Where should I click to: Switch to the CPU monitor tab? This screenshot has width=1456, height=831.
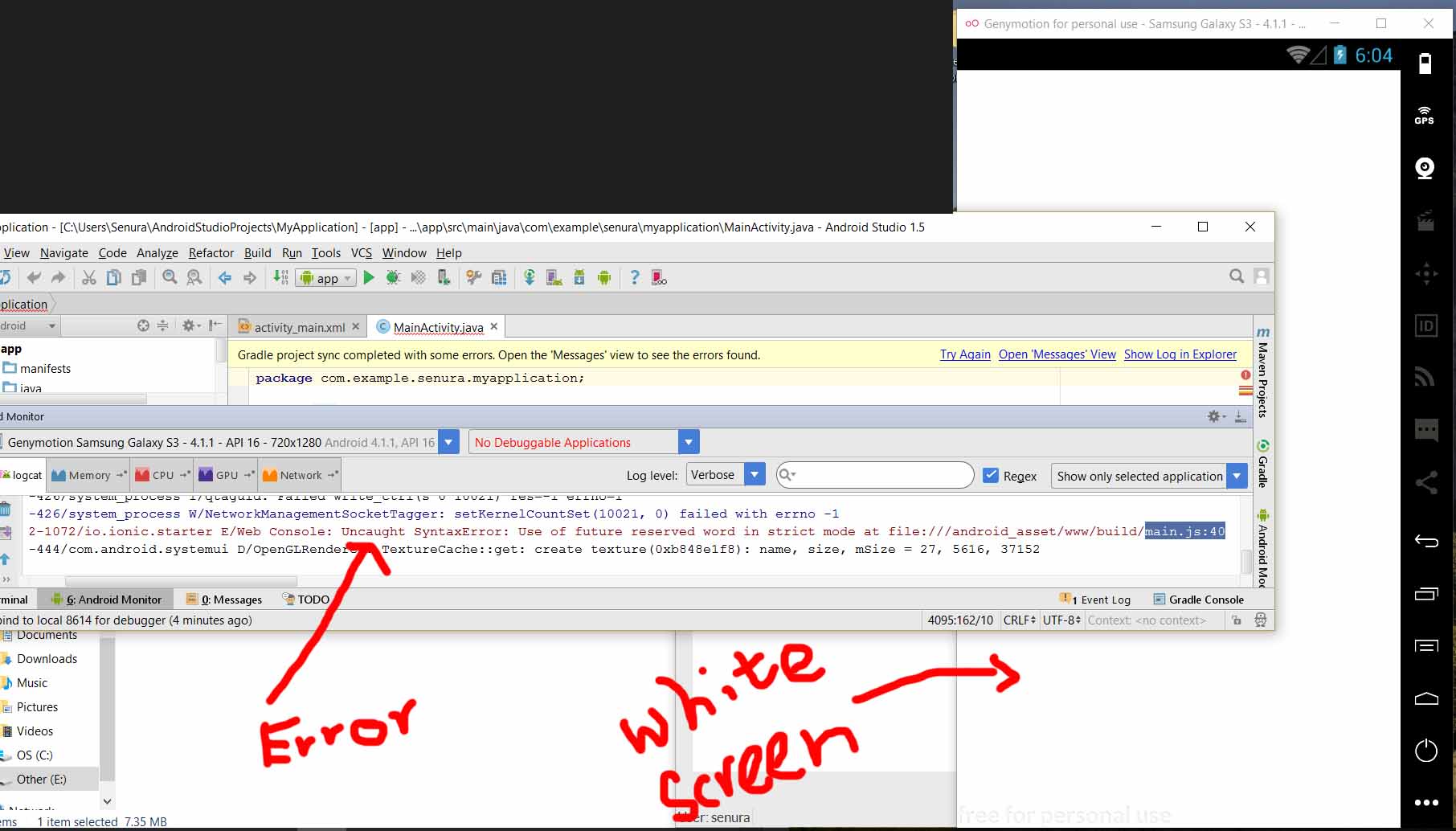(x=162, y=475)
